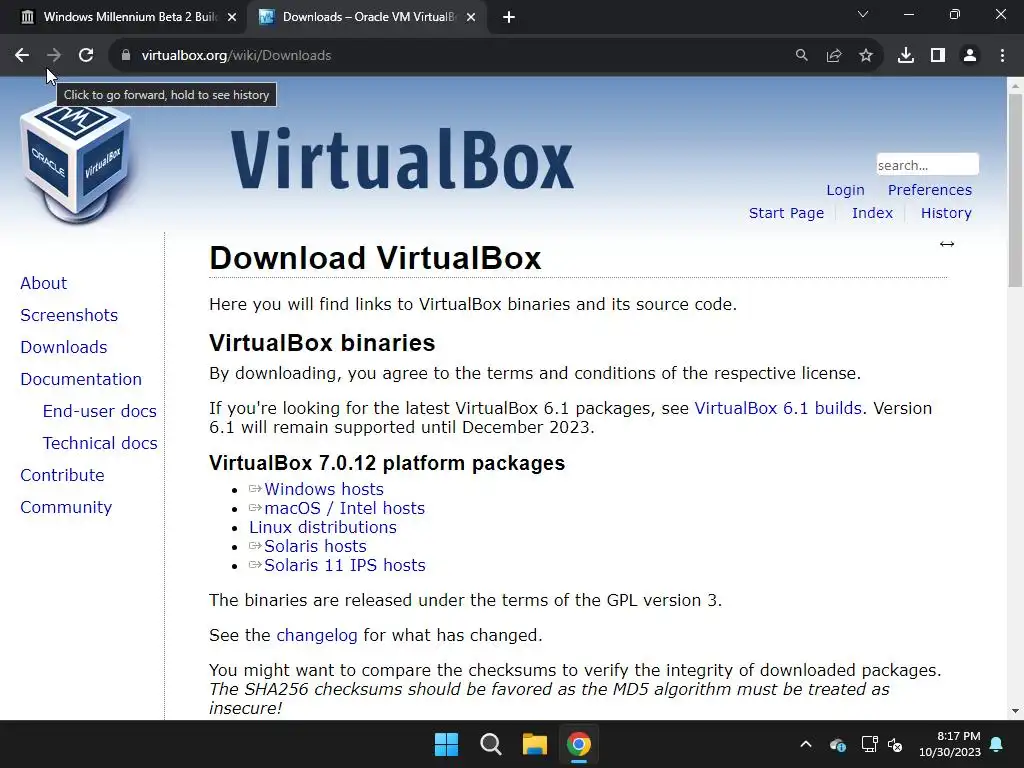Close the Windows Millennium Beta 2 tab
The width and height of the screenshot is (1024, 768).
coord(232,18)
